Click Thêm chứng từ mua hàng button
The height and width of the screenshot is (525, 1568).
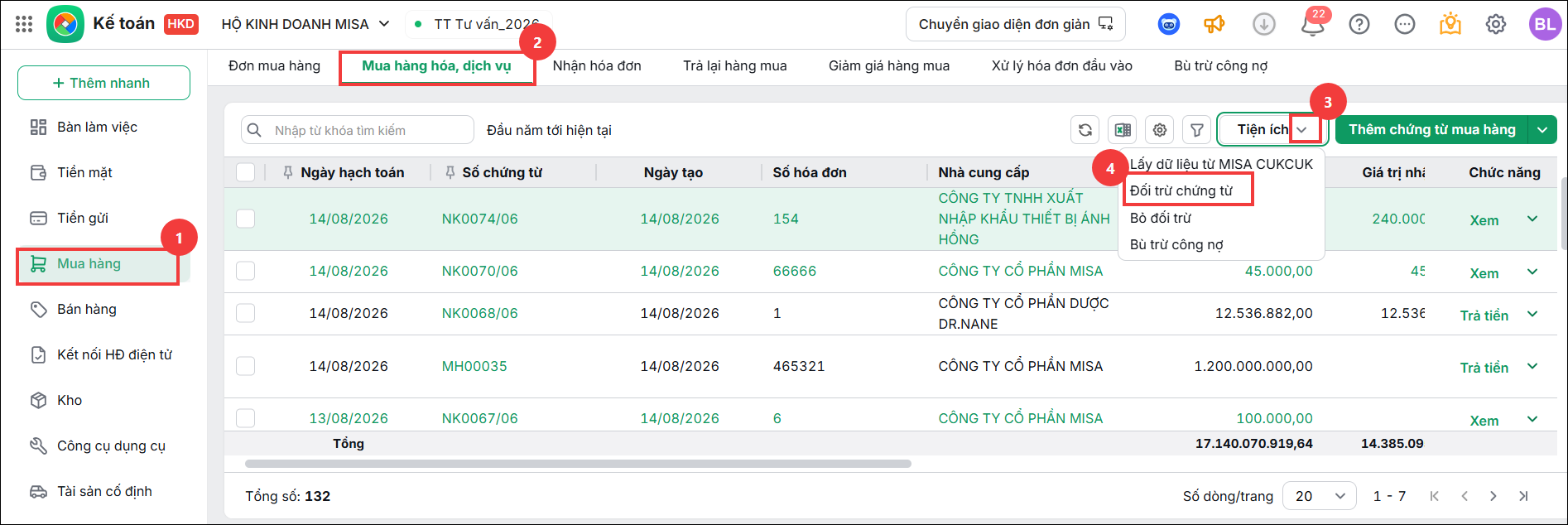pos(1432,130)
